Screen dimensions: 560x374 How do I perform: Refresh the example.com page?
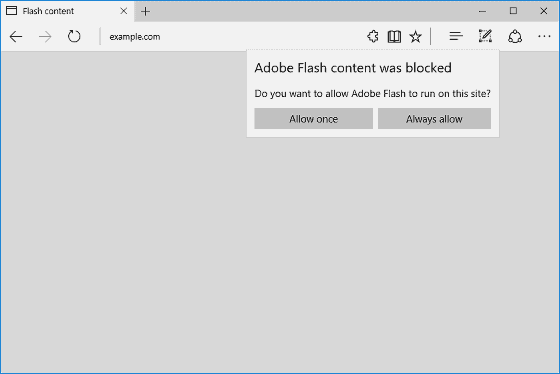point(74,36)
